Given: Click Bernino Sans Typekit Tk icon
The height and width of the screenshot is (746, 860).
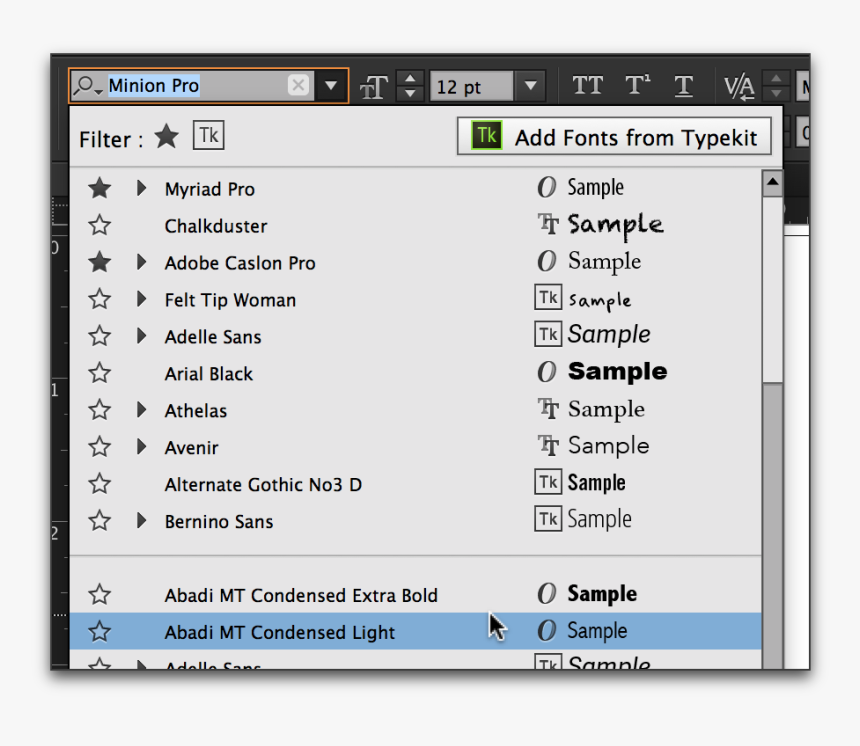Looking at the screenshot, I should click(x=548, y=519).
